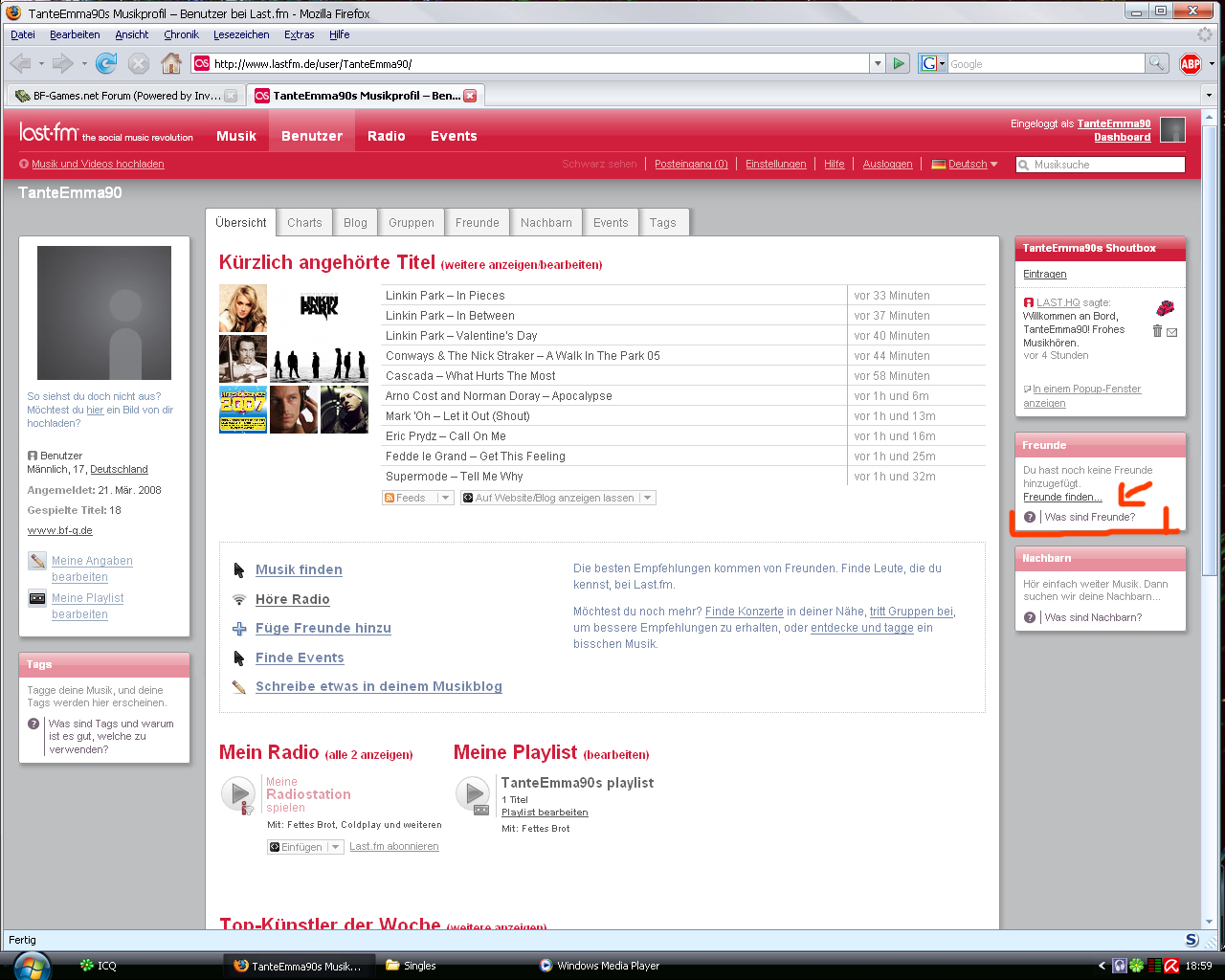Close the TanteEmma90s Musikprofil tab

(x=470, y=96)
